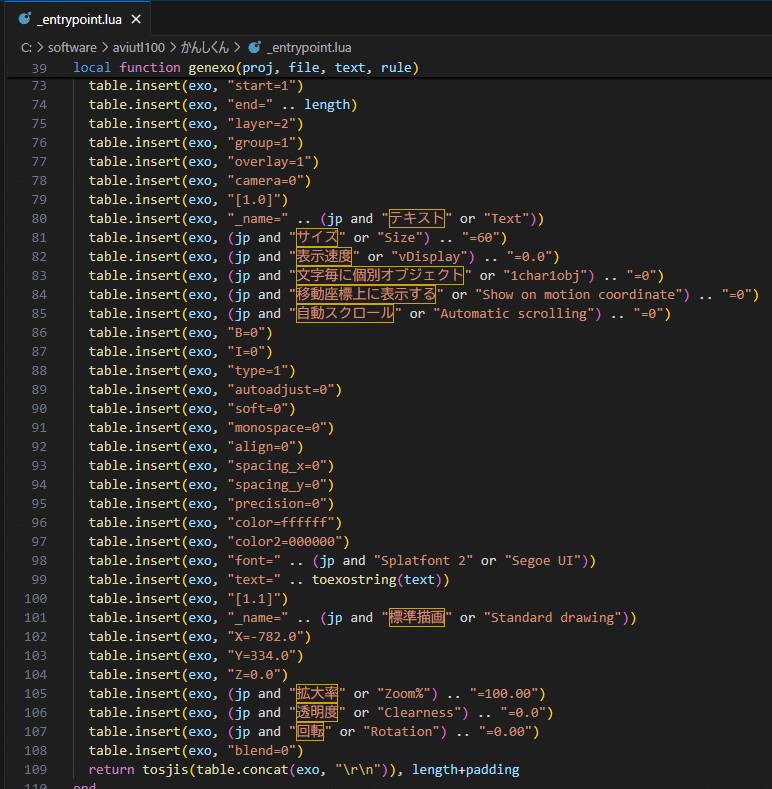
Task: Close the _entrypoint.lua tab
Action: coord(136,20)
